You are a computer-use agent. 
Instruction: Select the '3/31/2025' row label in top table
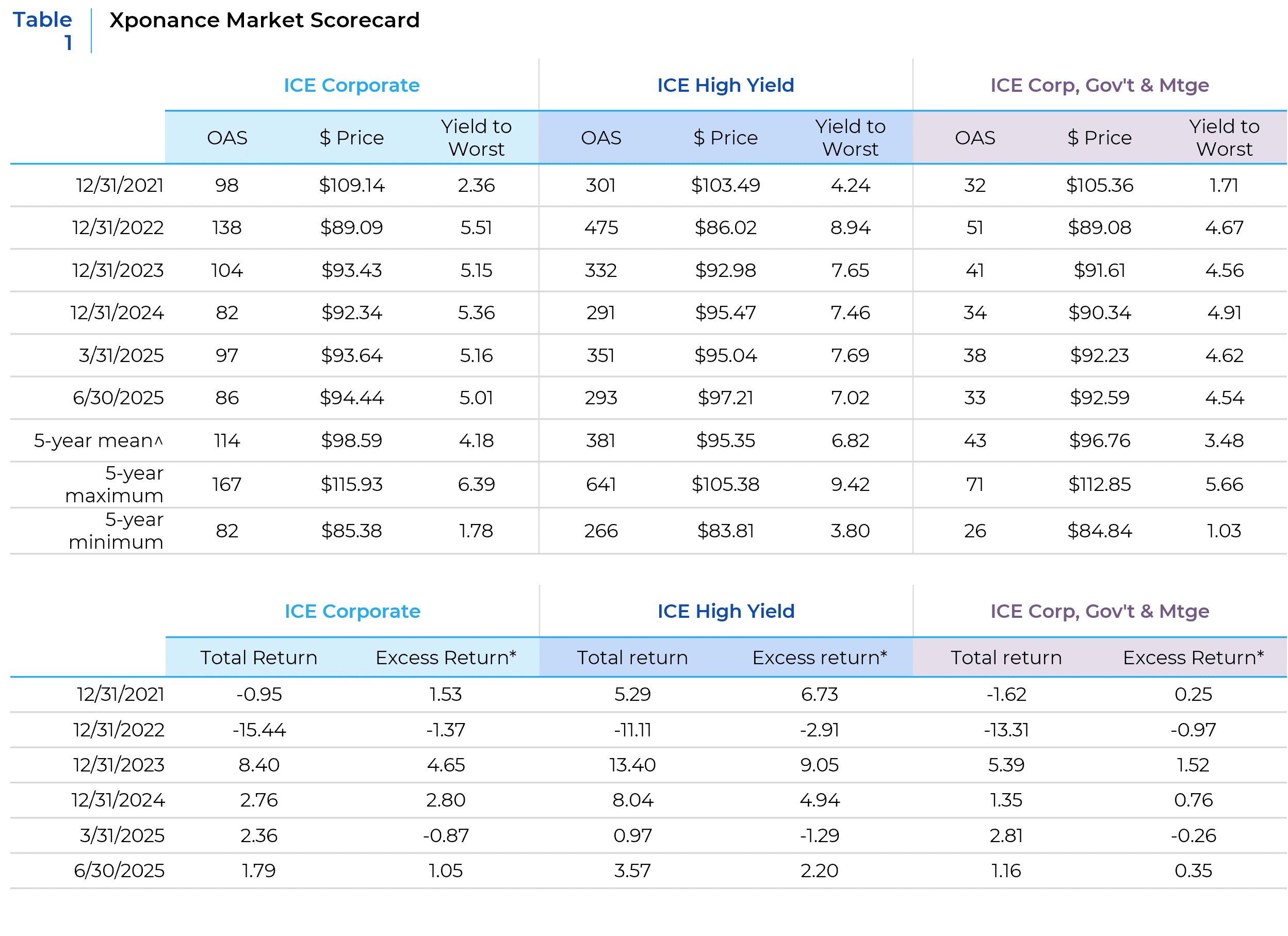point(122,355)
